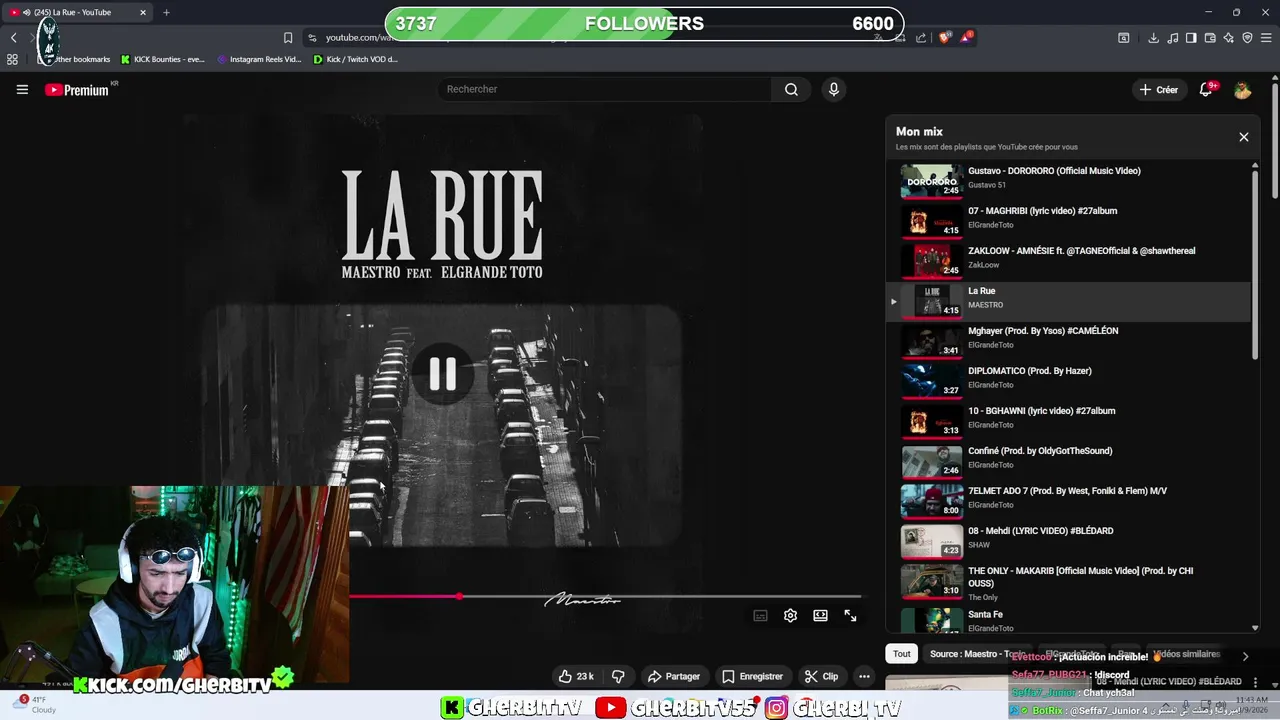Share the video via Partager
This screenshot has width=1280, height=720.
click(674, 676)
